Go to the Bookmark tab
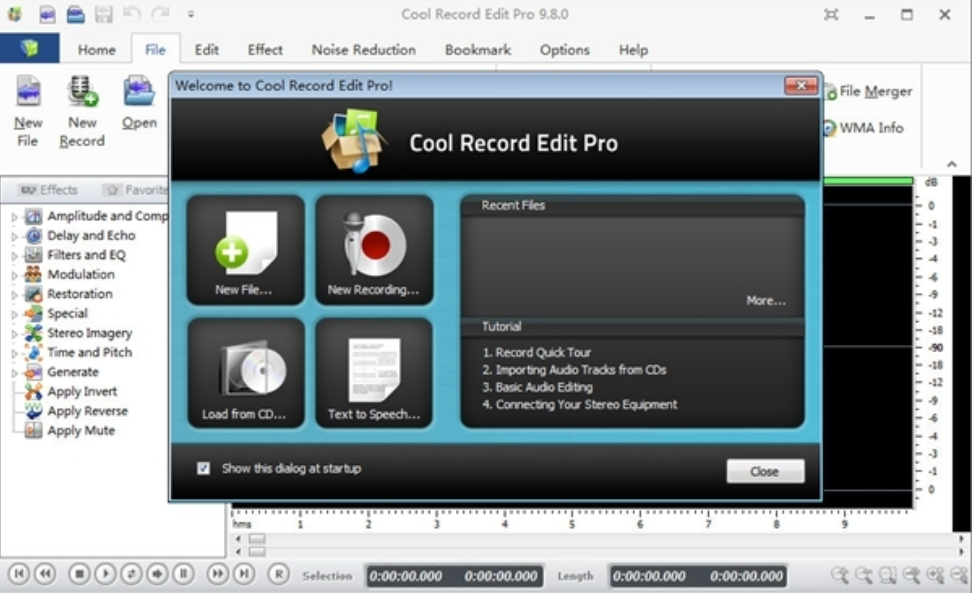 point(478,50)
